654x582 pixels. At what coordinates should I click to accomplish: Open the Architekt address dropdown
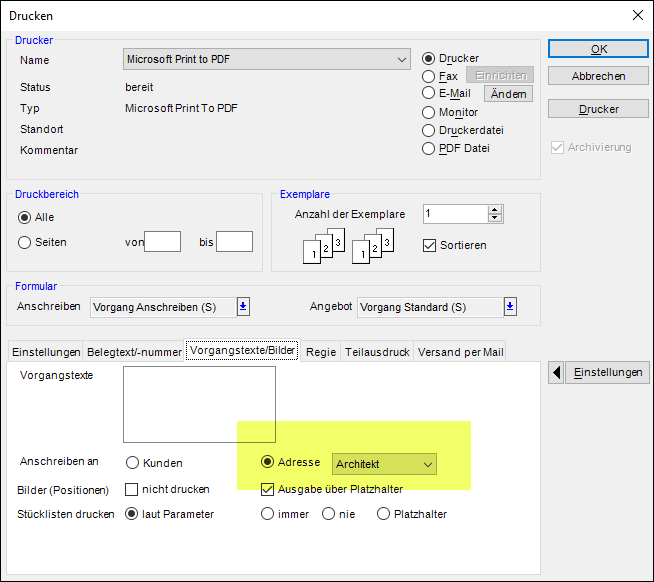(x=384, y=464)
